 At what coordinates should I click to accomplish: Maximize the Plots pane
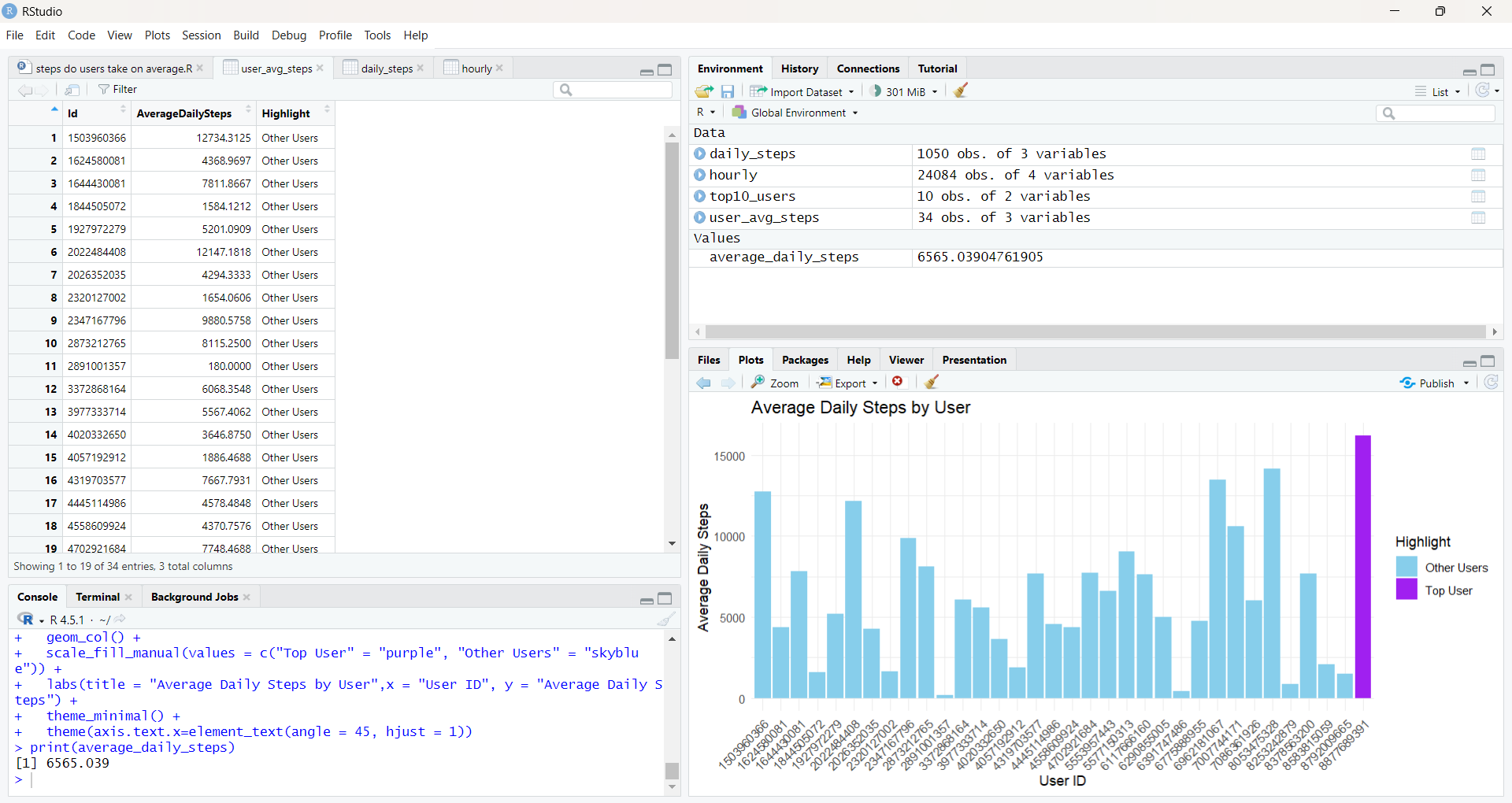[x=1488, y=361]
